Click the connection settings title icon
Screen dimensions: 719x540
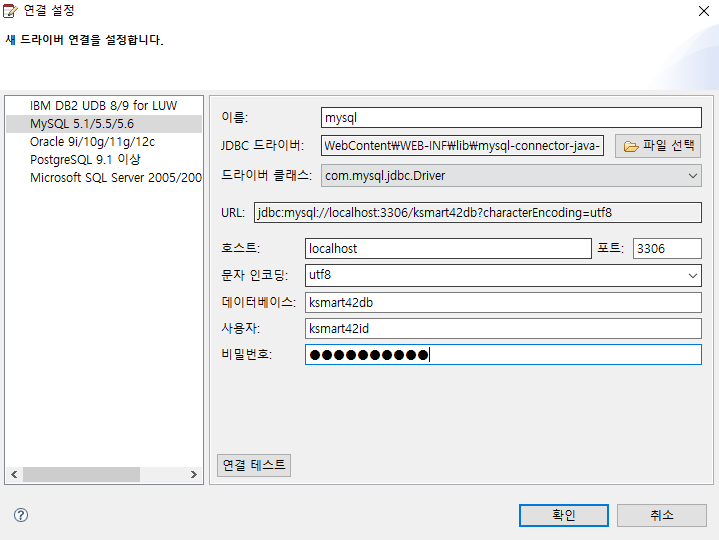[x=10, y=10]
